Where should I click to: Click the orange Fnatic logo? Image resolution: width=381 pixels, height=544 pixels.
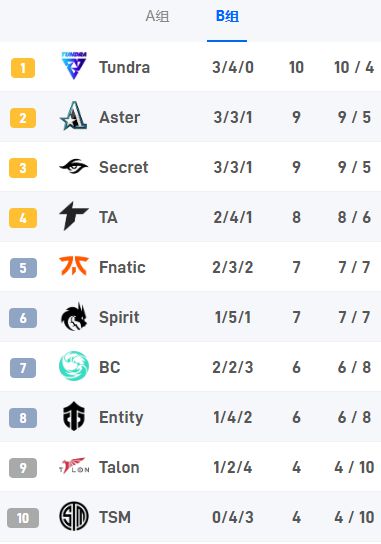74,266
